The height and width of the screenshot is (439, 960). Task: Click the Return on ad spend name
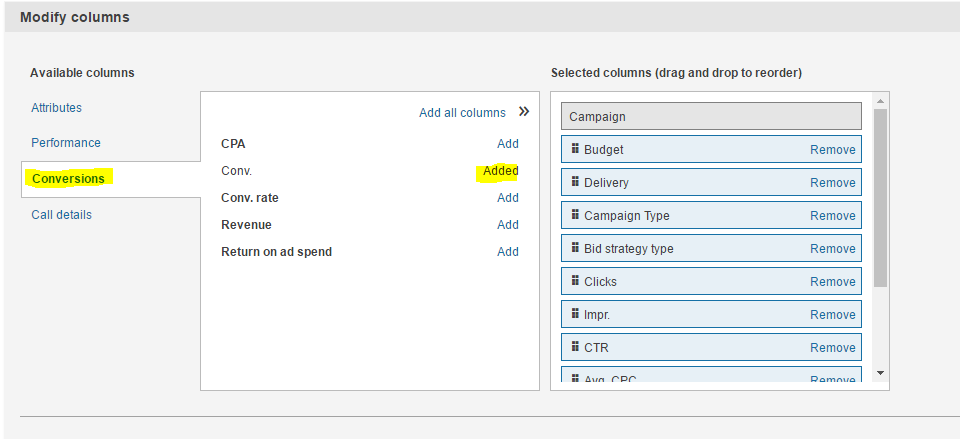[x=277, y=252]
